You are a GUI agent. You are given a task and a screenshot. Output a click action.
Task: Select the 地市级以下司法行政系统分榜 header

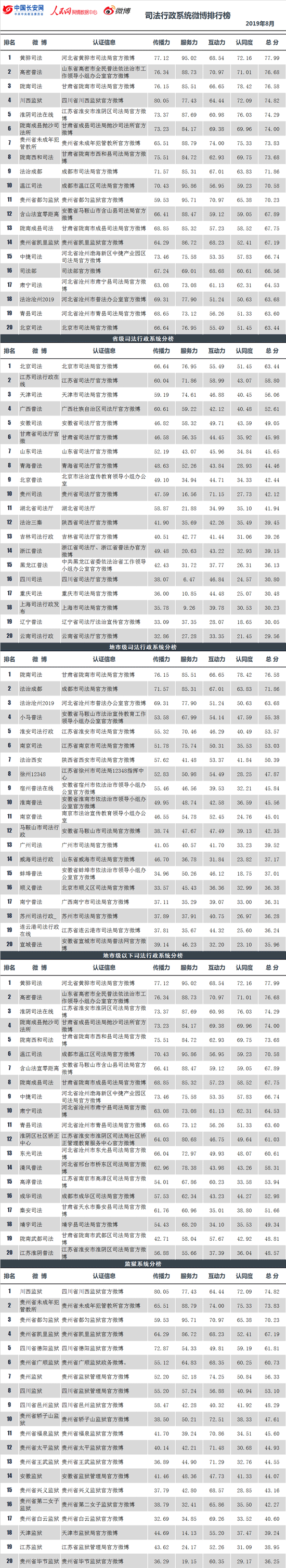click(x=142, y=956)
